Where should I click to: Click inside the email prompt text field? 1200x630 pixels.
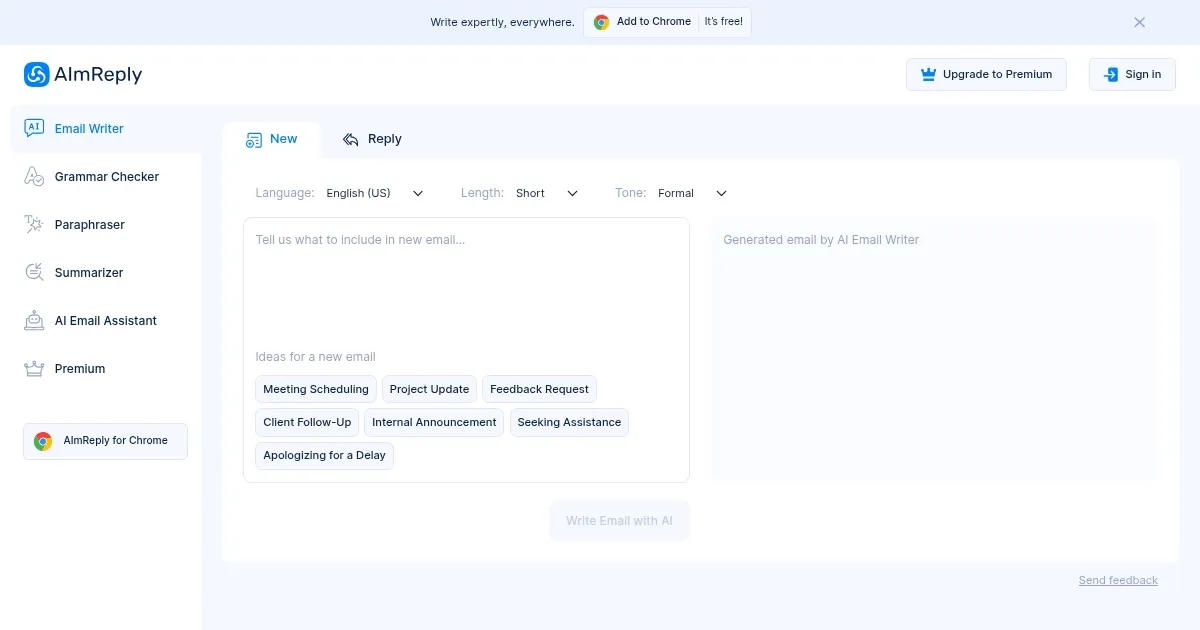click(x=466, y=280)
